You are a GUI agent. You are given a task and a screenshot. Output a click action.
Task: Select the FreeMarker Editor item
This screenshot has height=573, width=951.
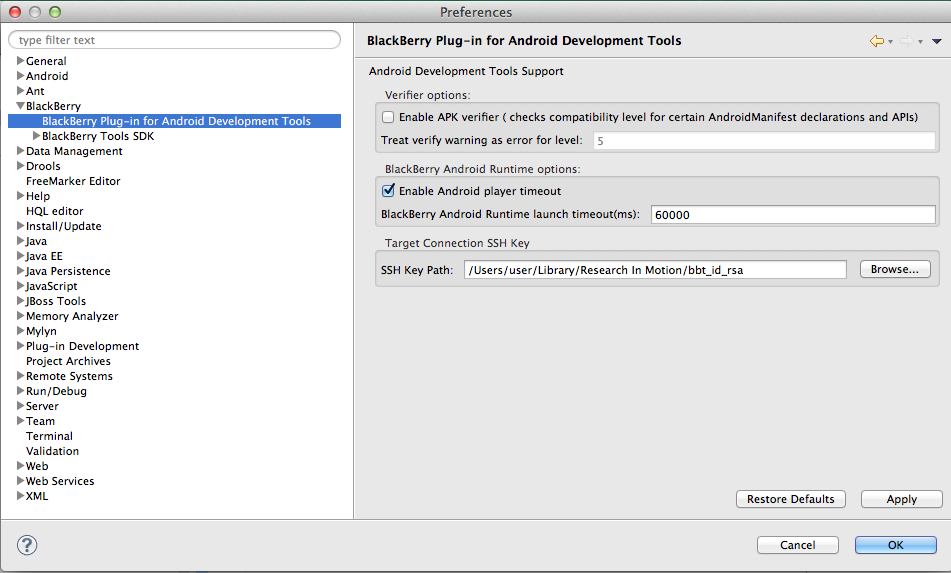[73, 181]
